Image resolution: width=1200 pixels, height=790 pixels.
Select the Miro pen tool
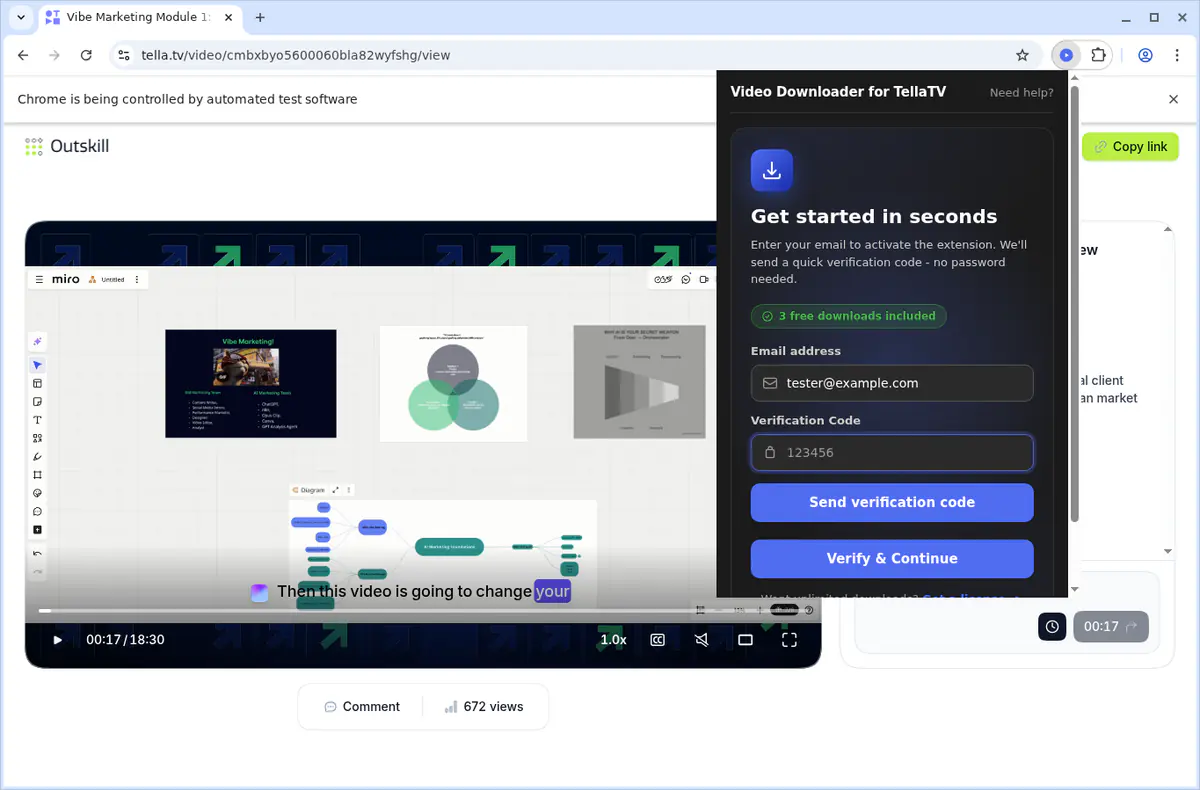click(38, 456)
